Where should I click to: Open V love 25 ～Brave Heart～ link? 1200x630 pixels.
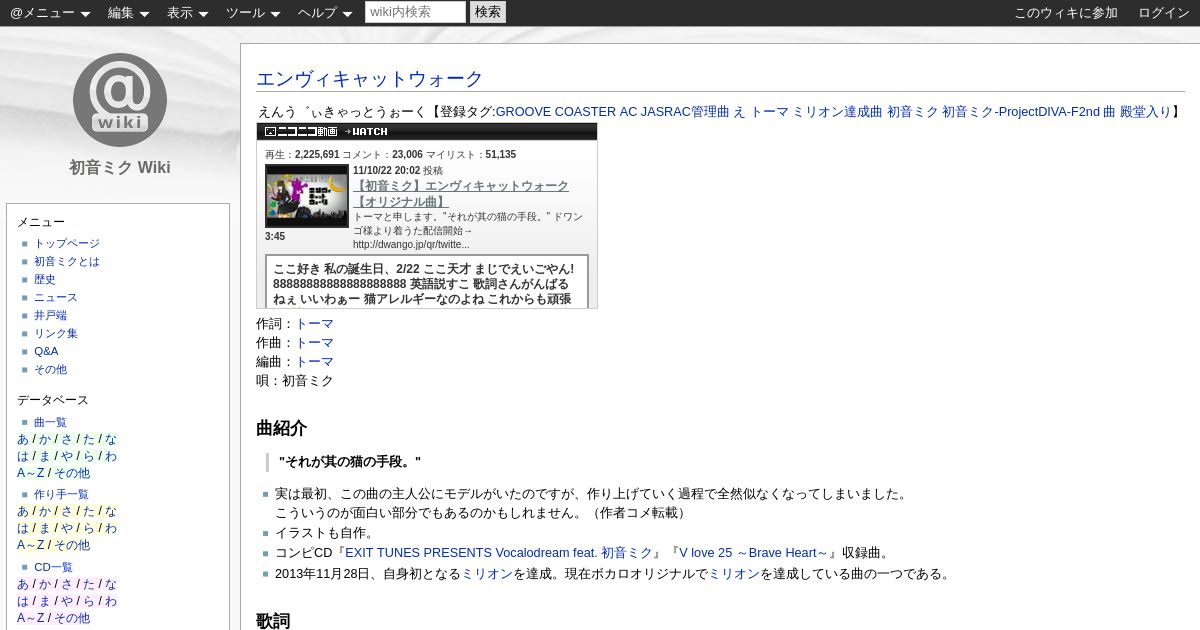click(x=754, y=553)
